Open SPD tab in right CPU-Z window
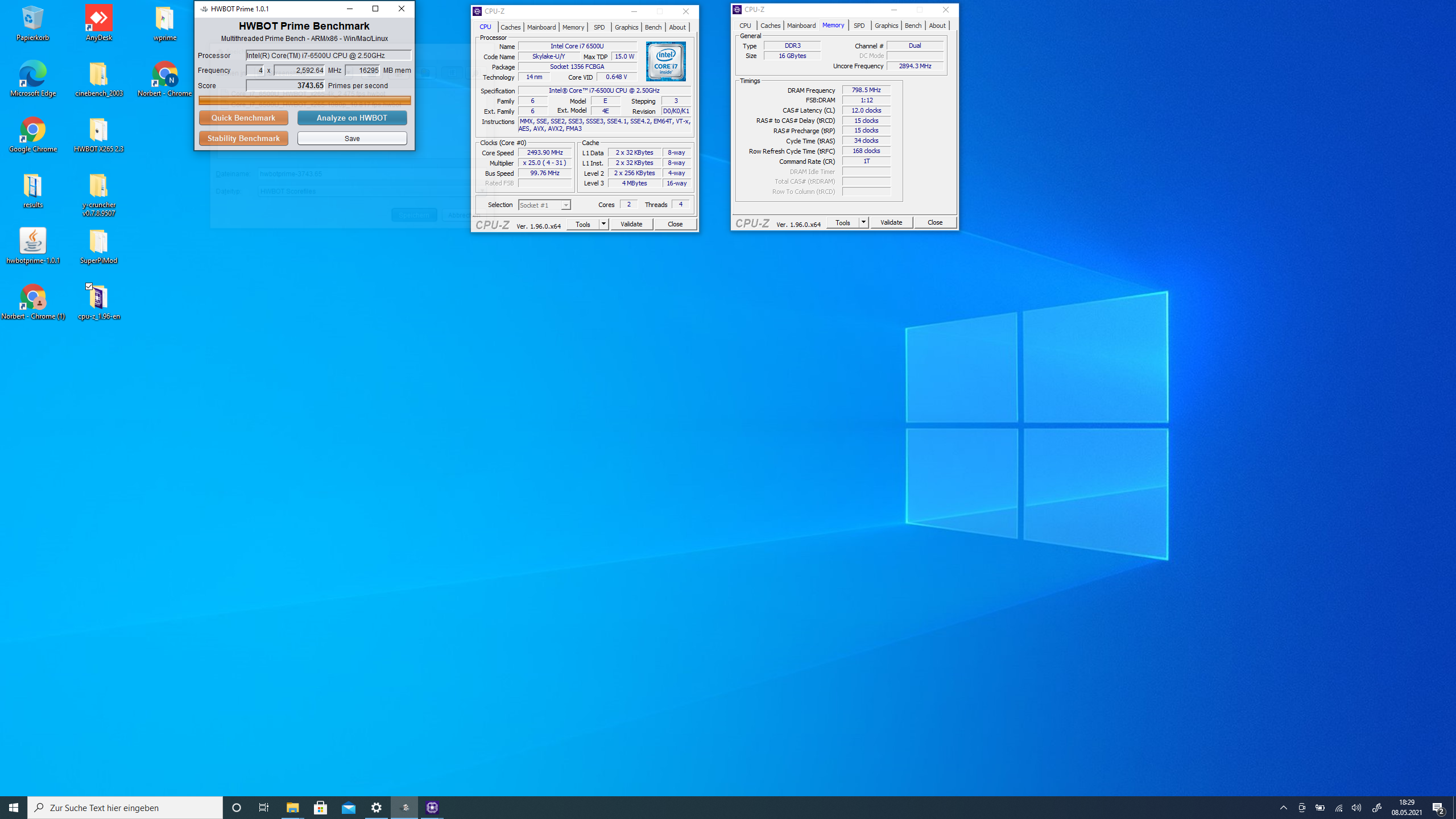 tap(859, 26)
